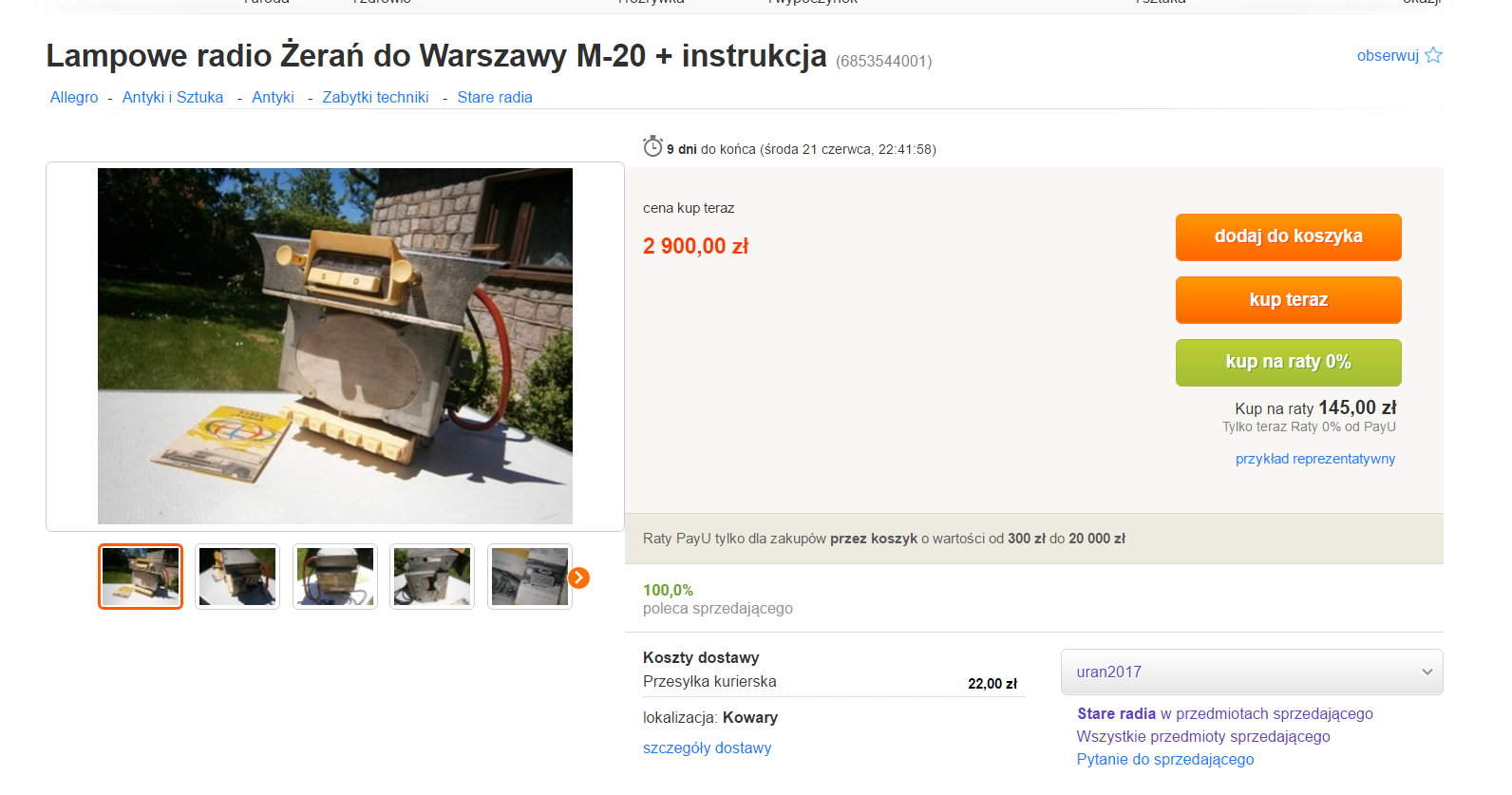Click the orange next-thumbnails arrow
The image size is (1512, 795).
pos(578,577)
